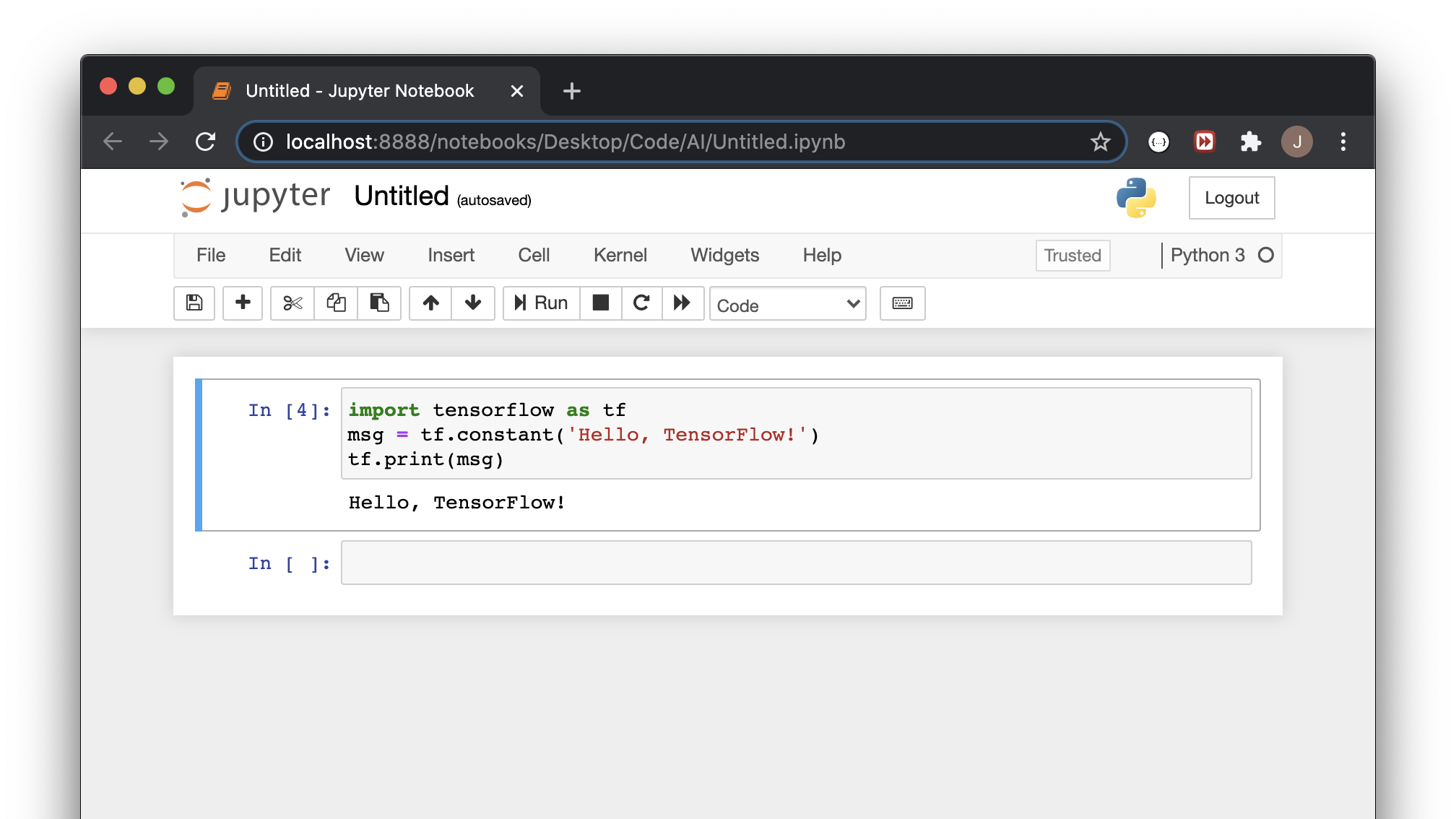Run the selected cell

(x=542, y=303)
